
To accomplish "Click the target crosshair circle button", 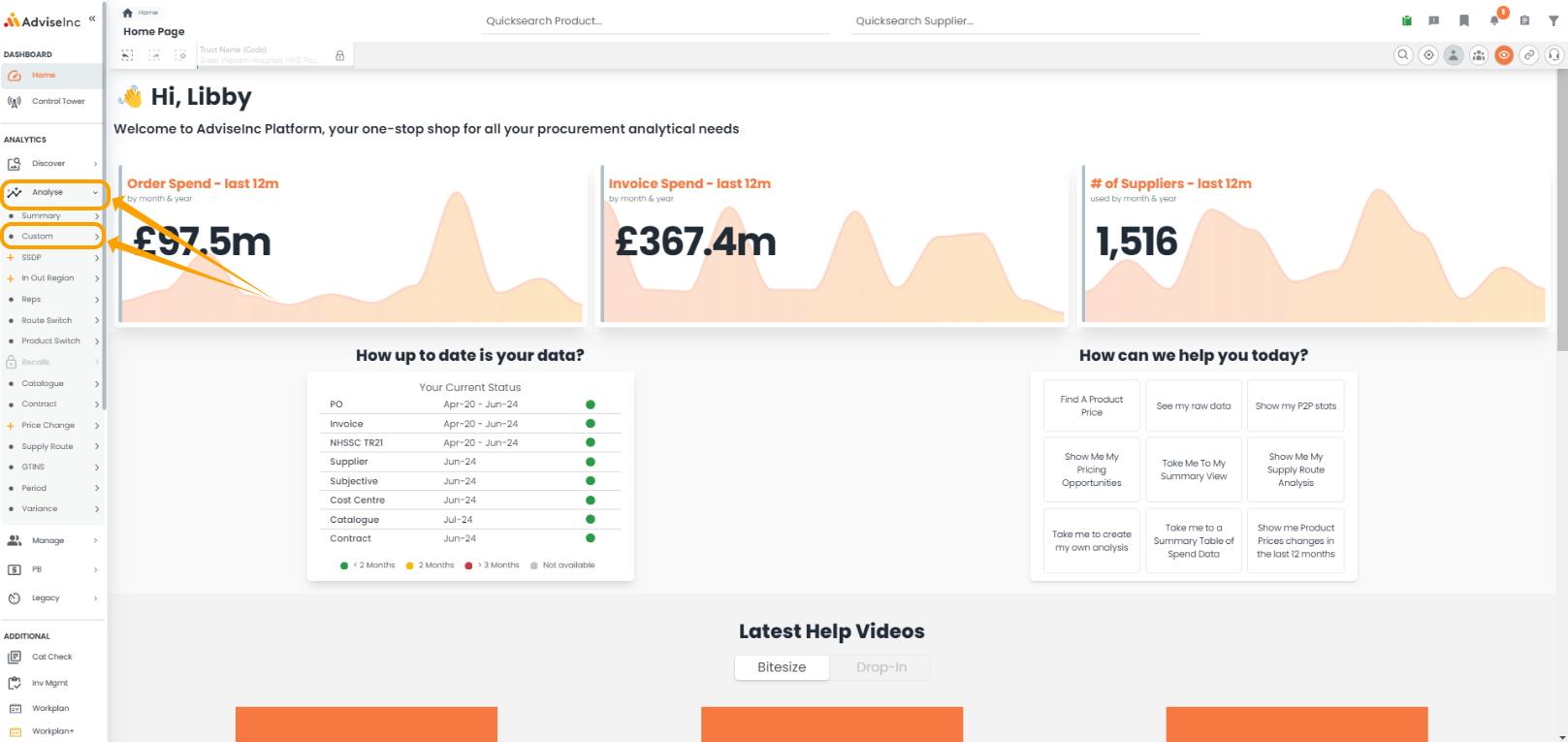I will 1428,55.
